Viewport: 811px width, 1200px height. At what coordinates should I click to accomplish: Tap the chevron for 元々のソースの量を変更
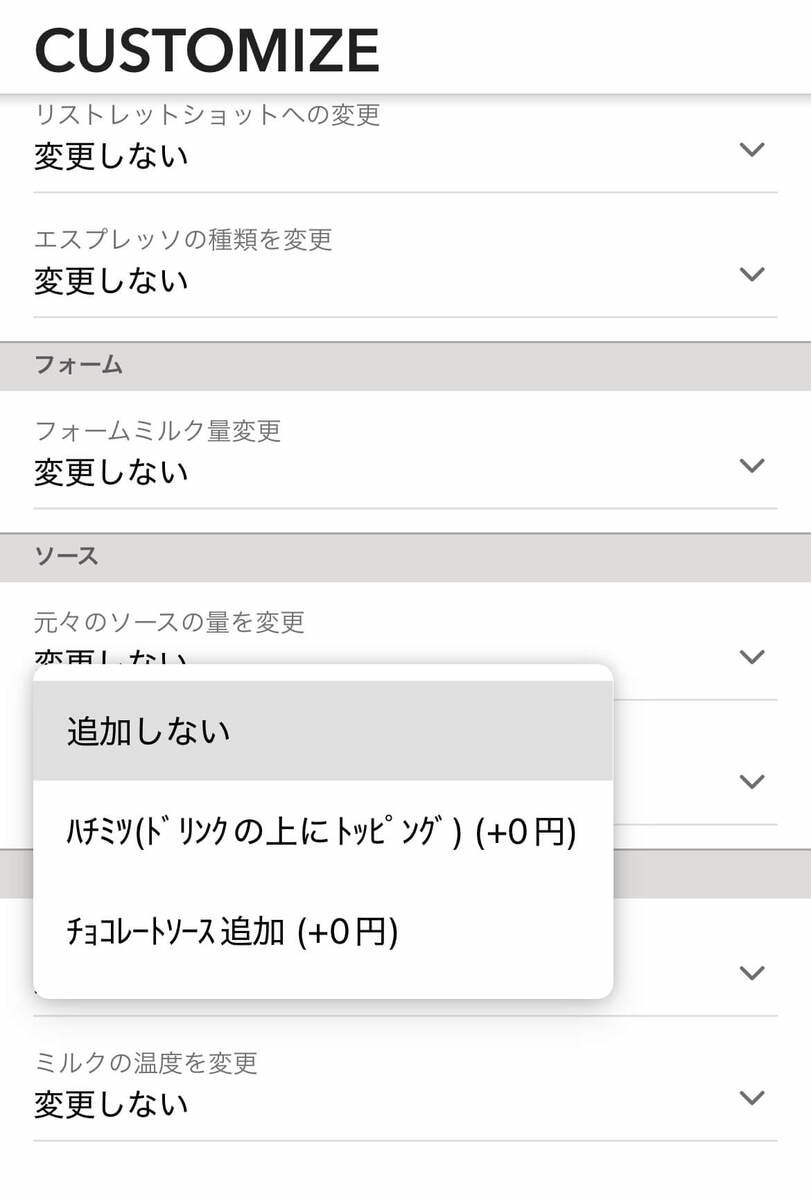point(751,656)
